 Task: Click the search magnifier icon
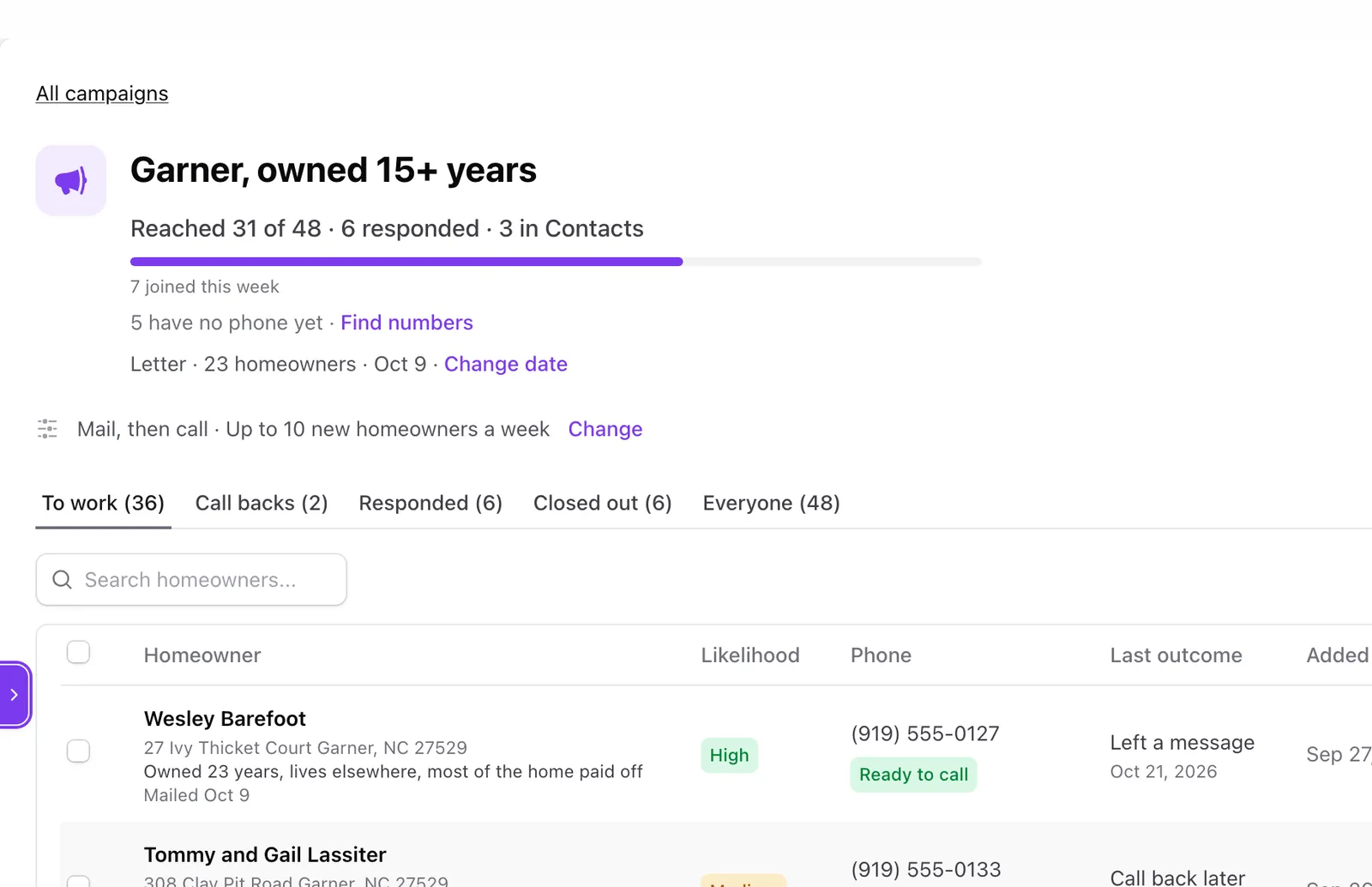pyautogui.click(x=63, y=580)
